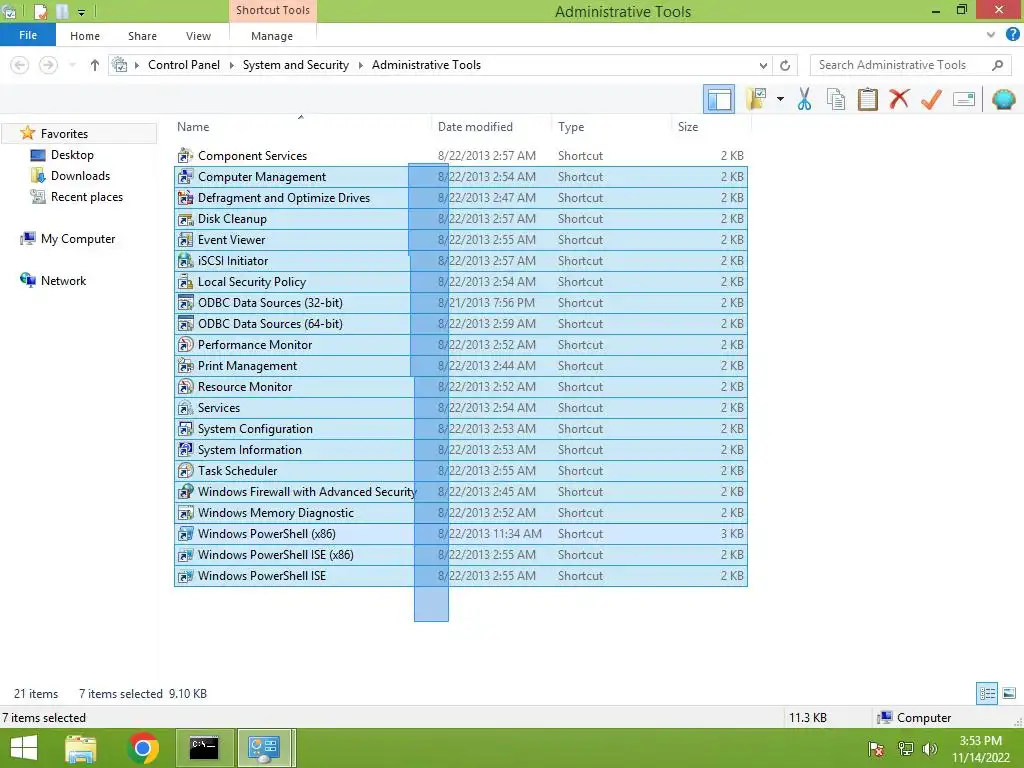1024x768 pixels.
Task: Expand the ribbon with the chevron
Action: (991, 35)
